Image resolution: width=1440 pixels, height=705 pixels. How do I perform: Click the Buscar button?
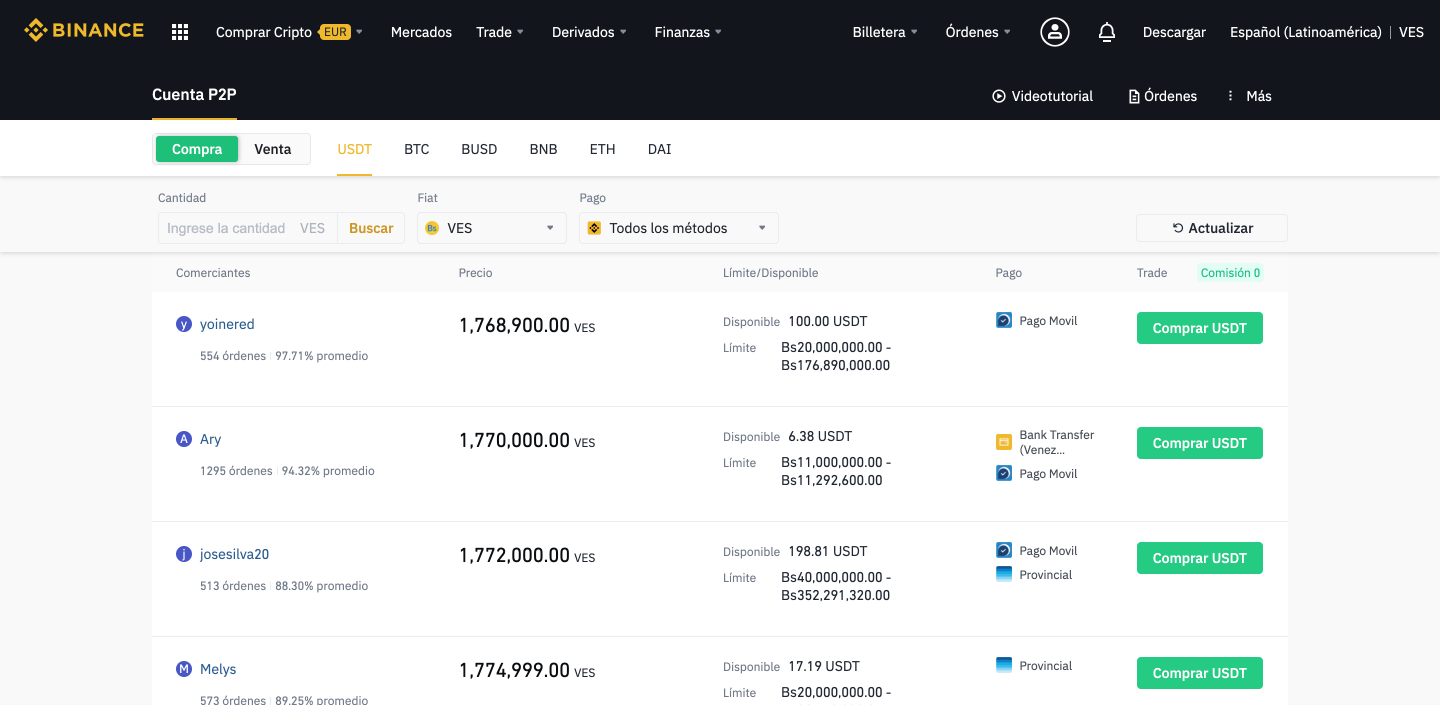pos(371,228)
